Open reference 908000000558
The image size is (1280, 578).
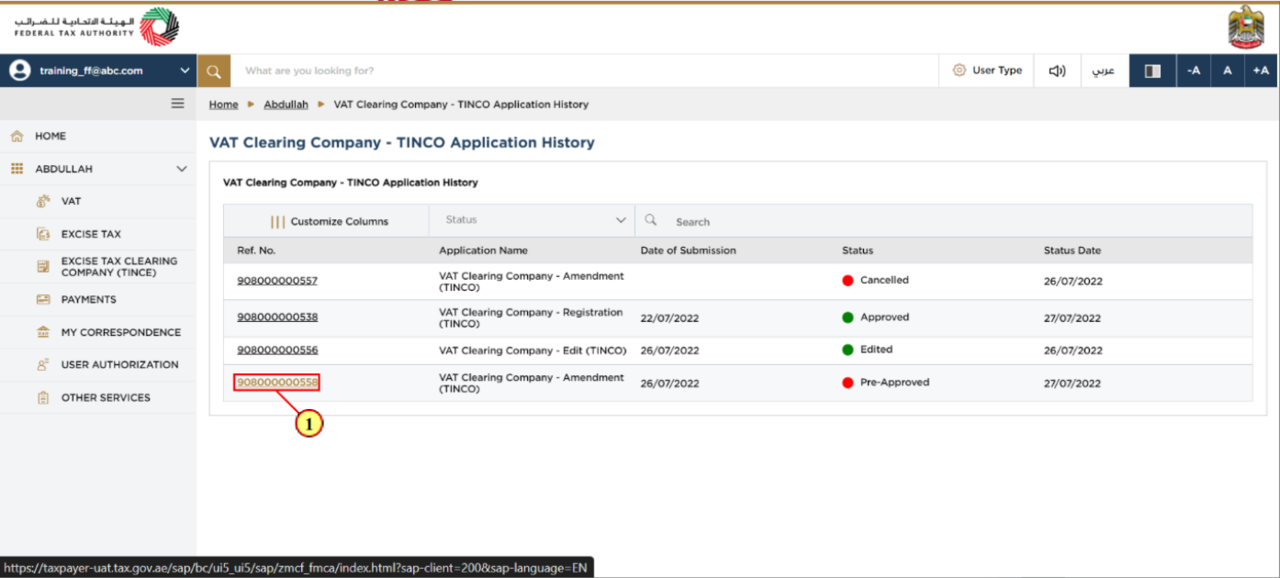[277, 383]
